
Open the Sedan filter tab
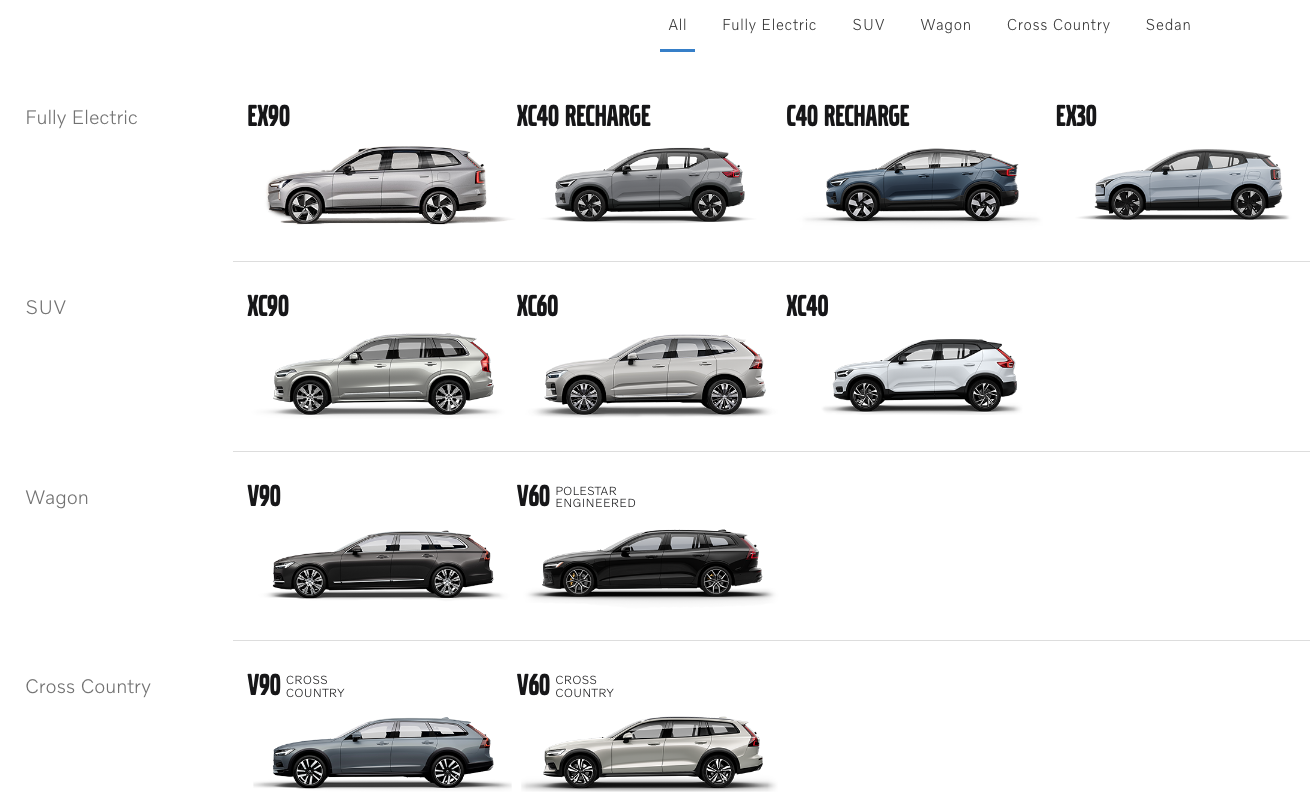click(1168, 25)
